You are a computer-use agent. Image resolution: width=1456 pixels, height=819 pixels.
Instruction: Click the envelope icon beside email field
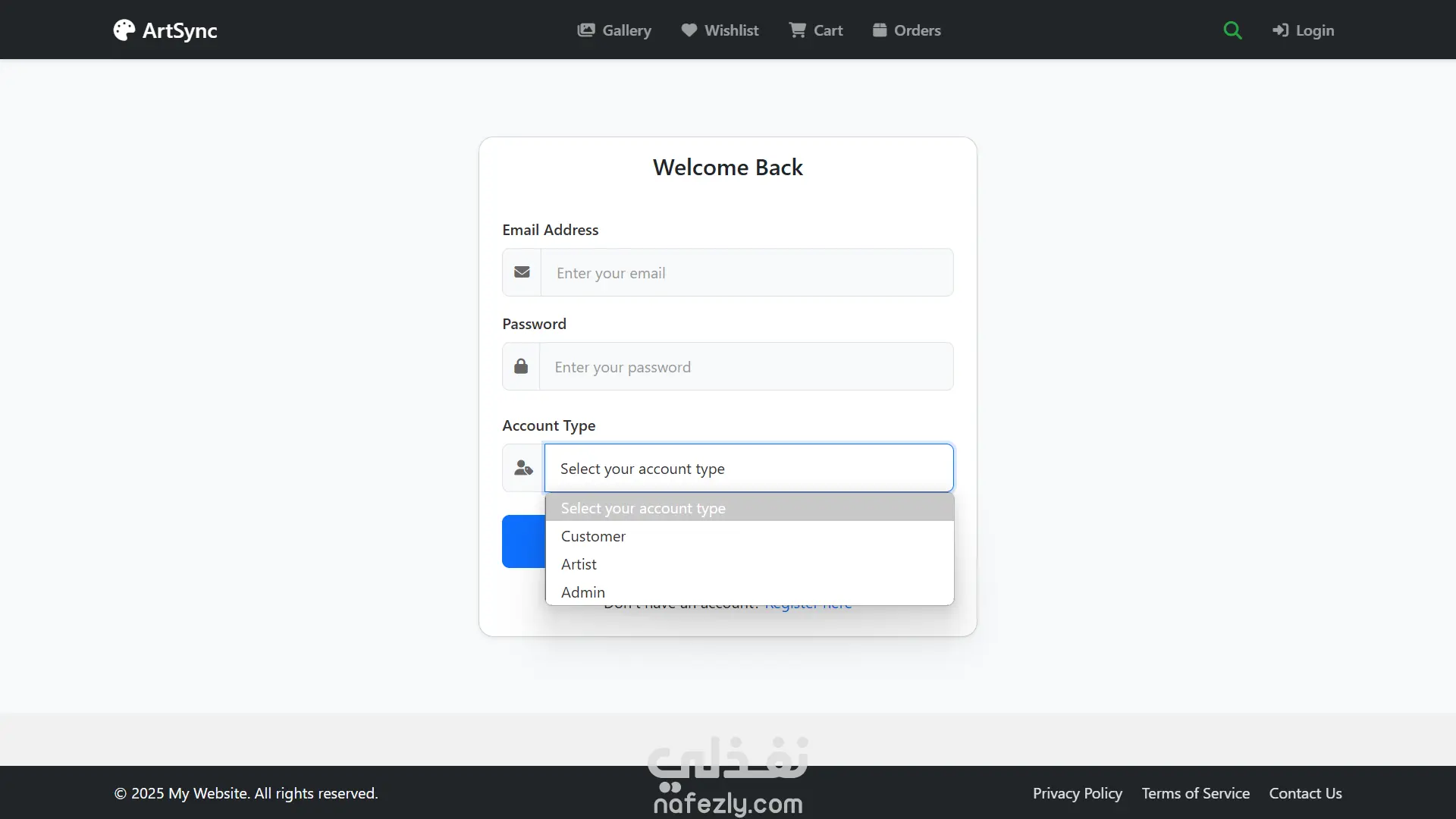point(522,272)
